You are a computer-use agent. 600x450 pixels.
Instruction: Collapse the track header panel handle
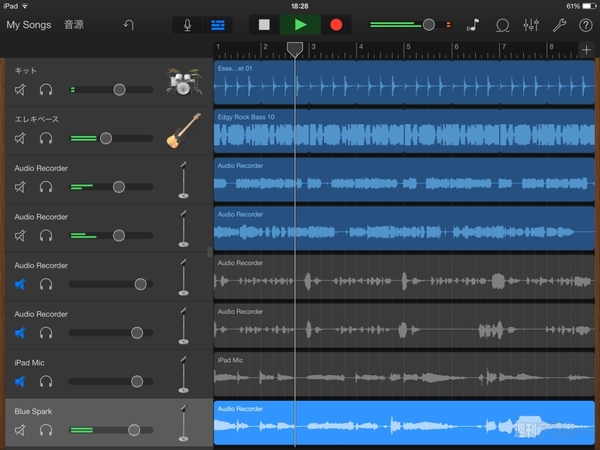coord(210,253)
